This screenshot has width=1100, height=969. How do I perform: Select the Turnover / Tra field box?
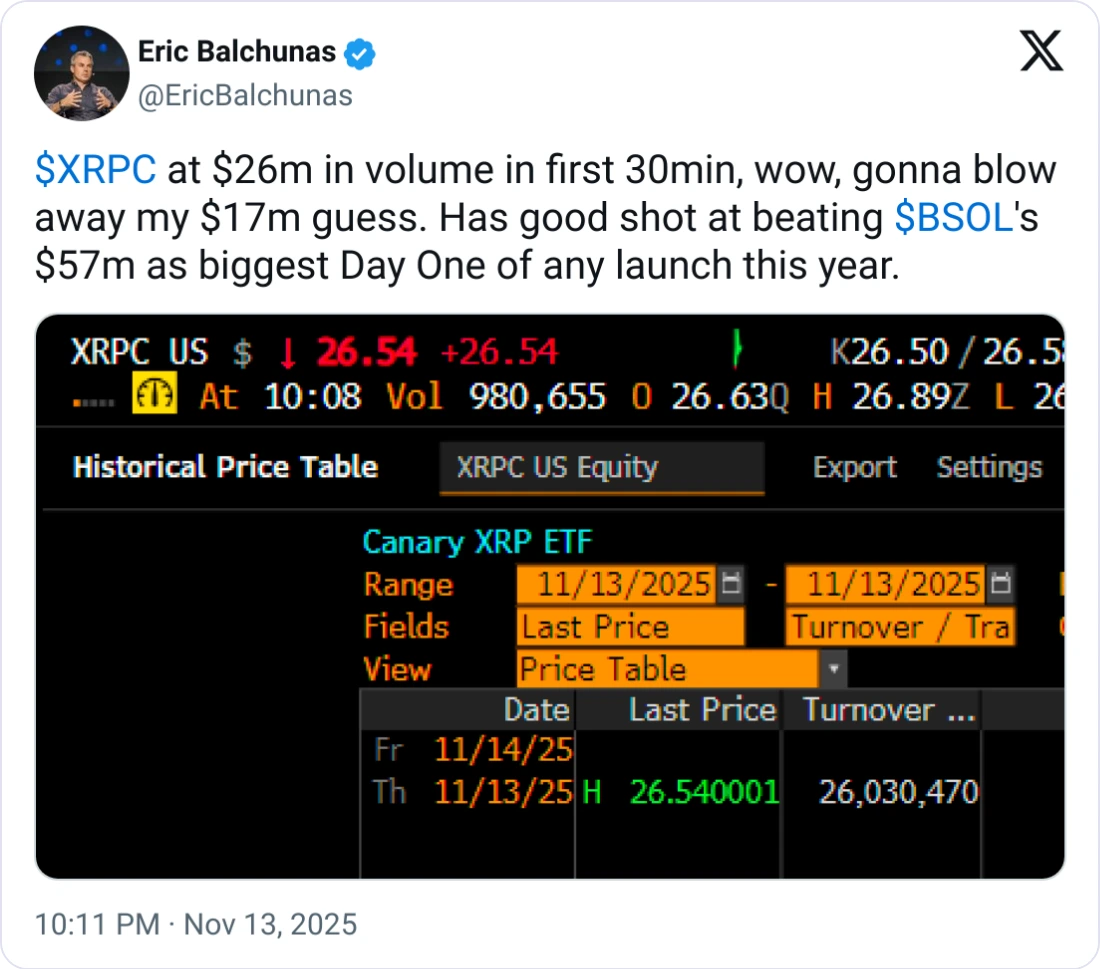(900, 627)
